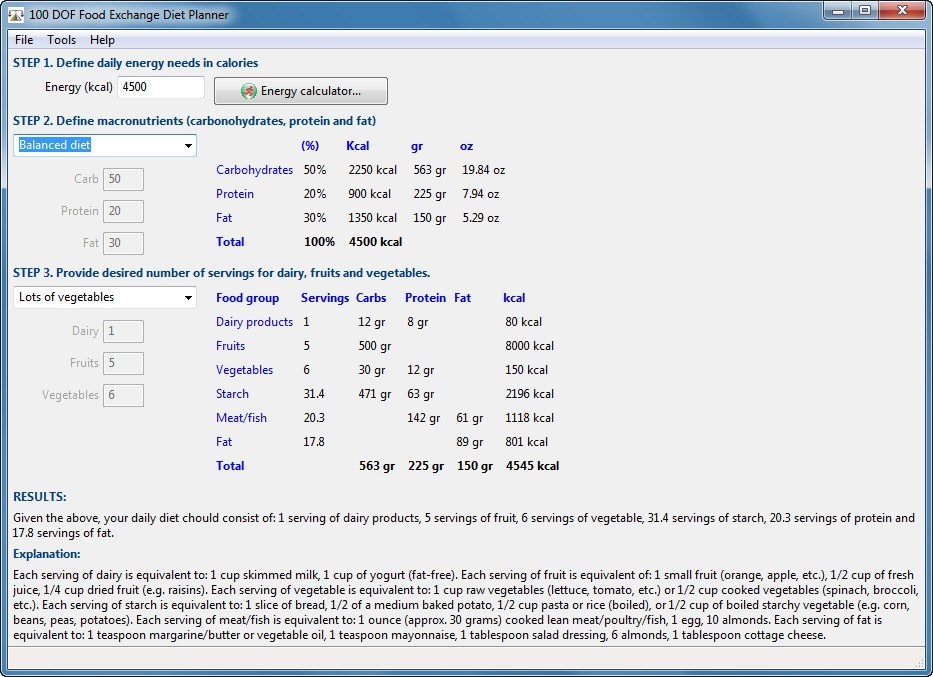Select the Fat percentage field

[123, 244]
